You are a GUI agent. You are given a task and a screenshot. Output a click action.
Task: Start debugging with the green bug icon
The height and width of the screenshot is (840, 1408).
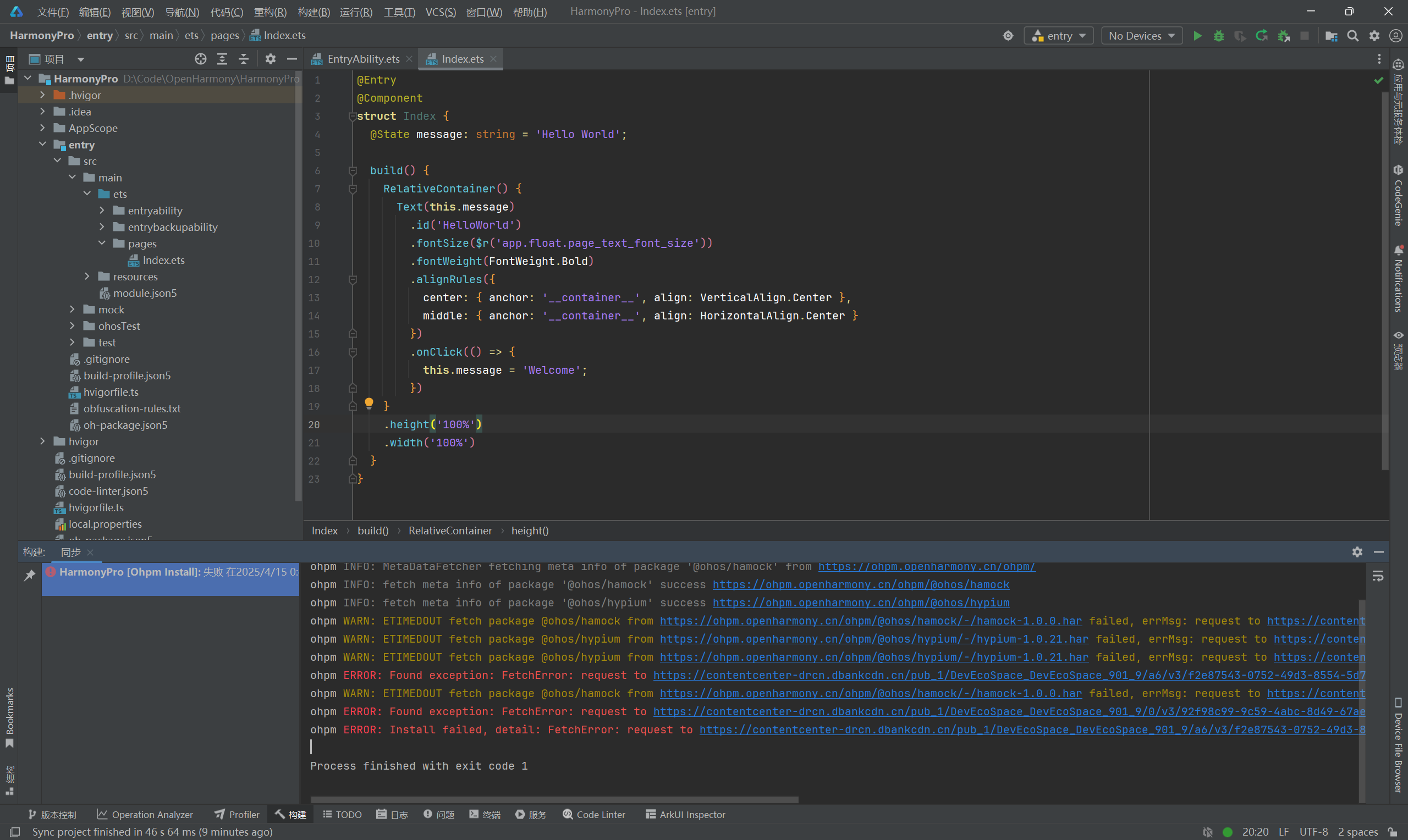point(1218,36)
